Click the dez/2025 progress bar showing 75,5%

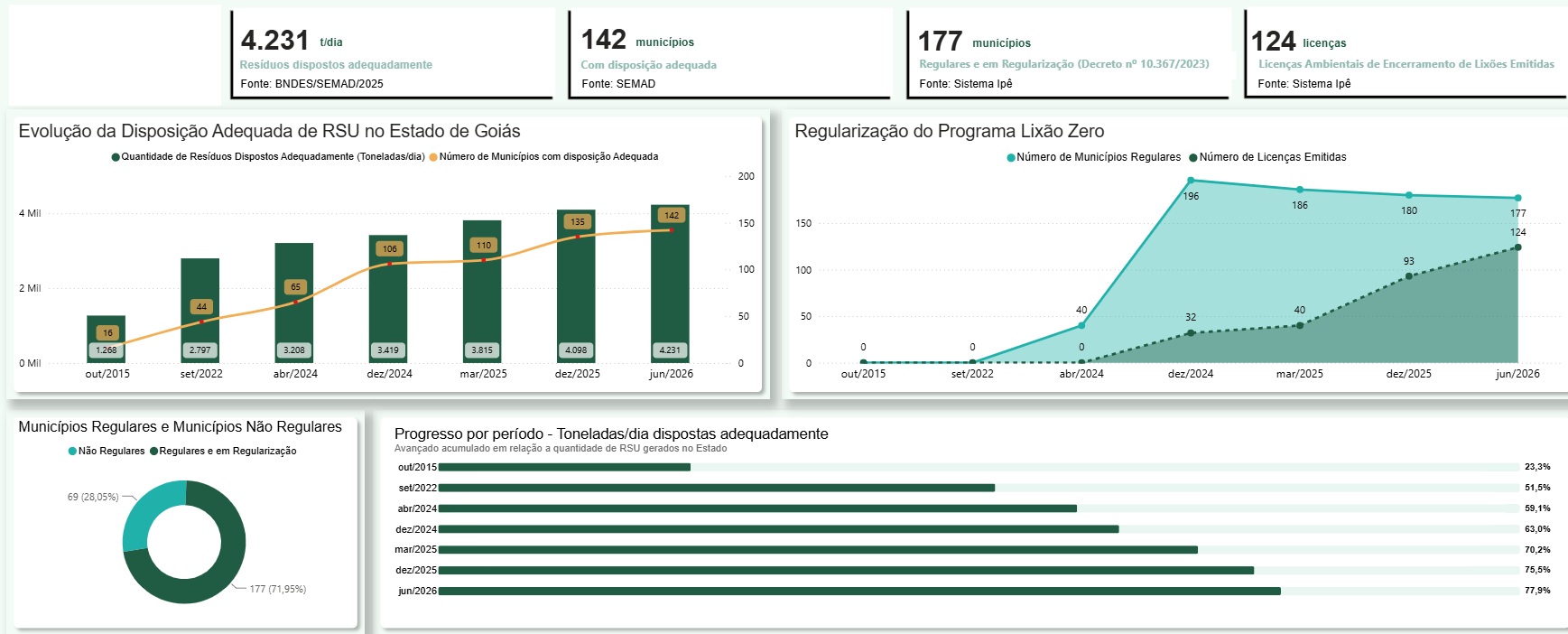(x=847, y=571)
